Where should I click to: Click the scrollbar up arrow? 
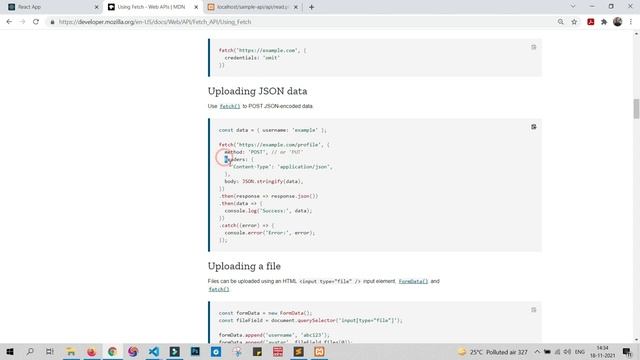pos(636,34)
